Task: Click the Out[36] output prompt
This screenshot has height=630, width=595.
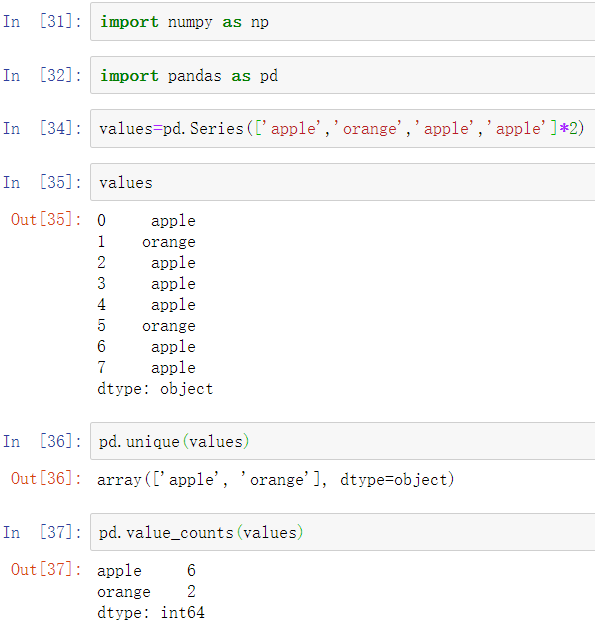Action: pos(46,479)
